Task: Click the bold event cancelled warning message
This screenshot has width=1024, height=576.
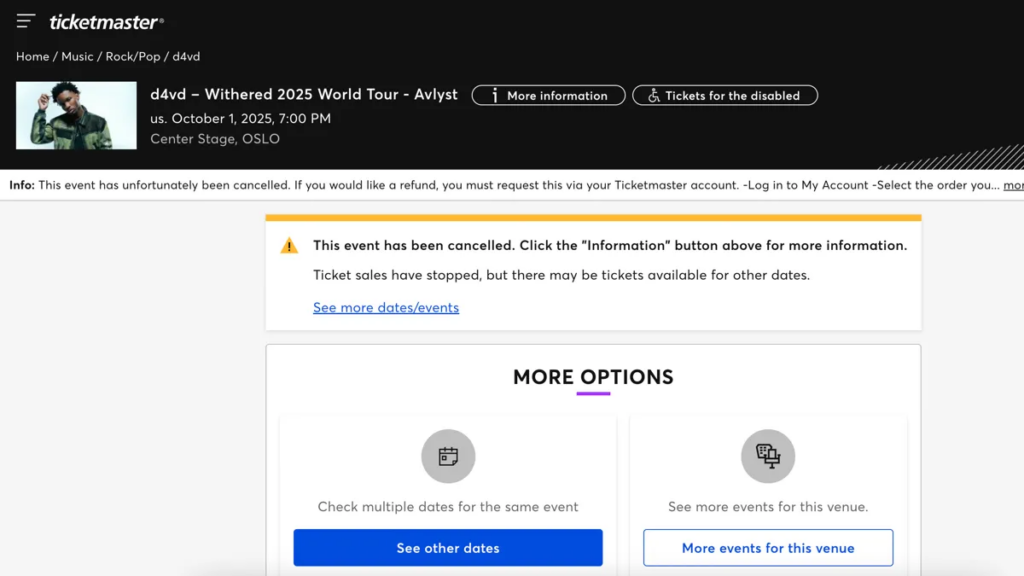Action: (x=610, y=245)
